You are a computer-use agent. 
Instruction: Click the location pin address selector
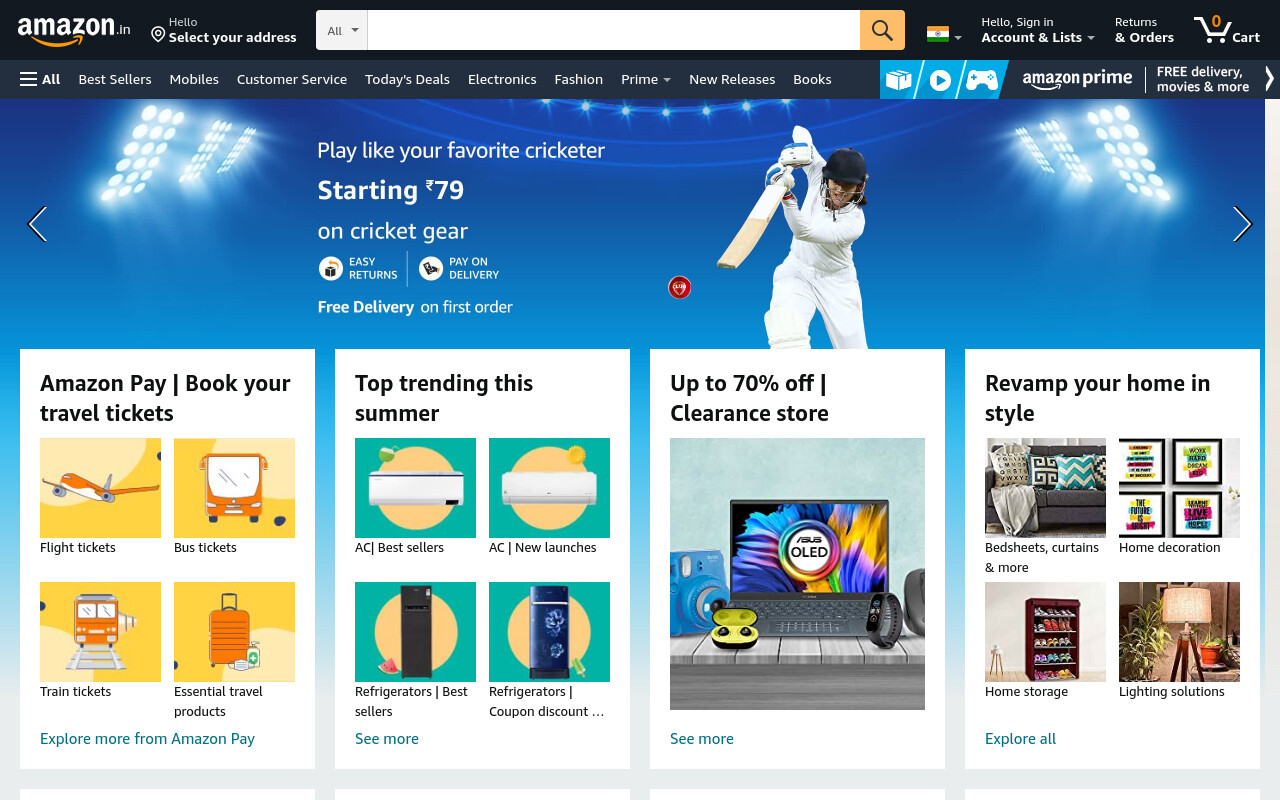[224, 30]
